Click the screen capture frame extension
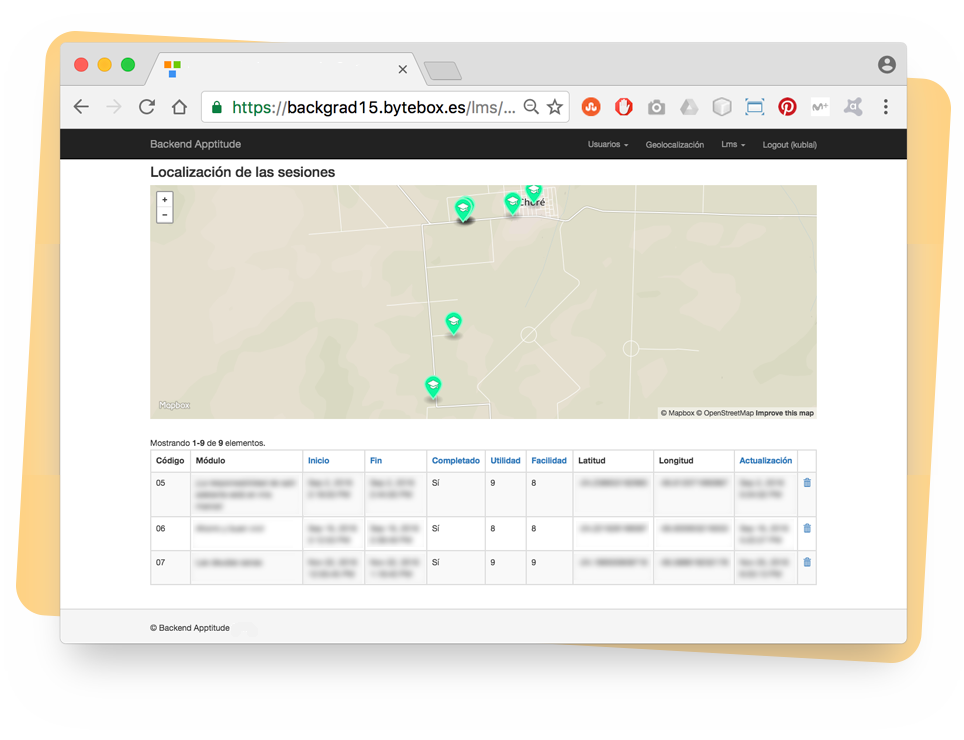Image resolution: width=964 pixels, height=740 pixels. [754, 107]
